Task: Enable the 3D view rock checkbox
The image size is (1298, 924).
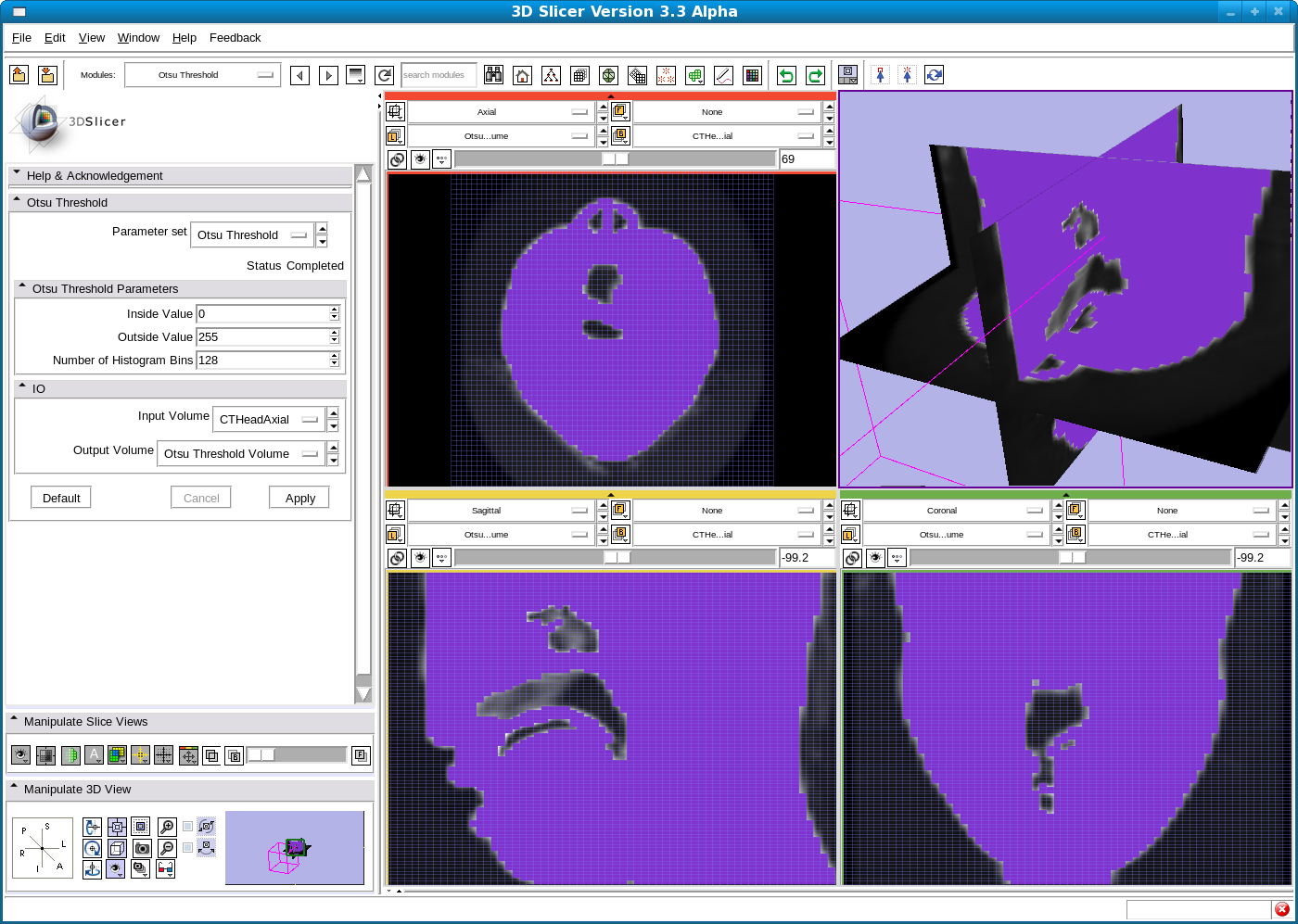Action: pos(188,847)
